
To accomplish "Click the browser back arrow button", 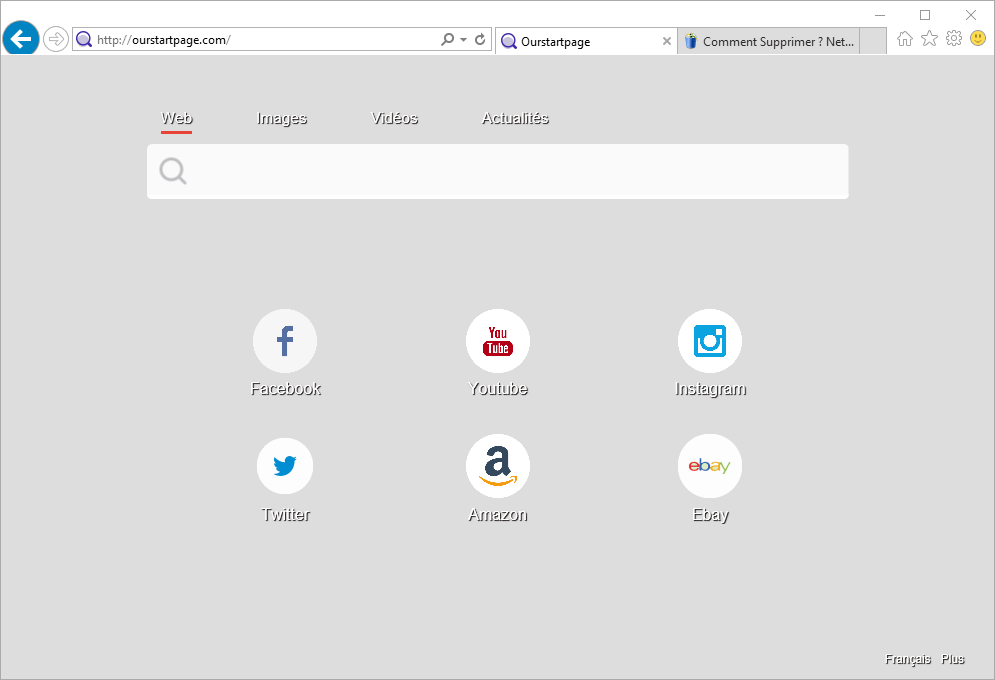I will coord(21,39).
